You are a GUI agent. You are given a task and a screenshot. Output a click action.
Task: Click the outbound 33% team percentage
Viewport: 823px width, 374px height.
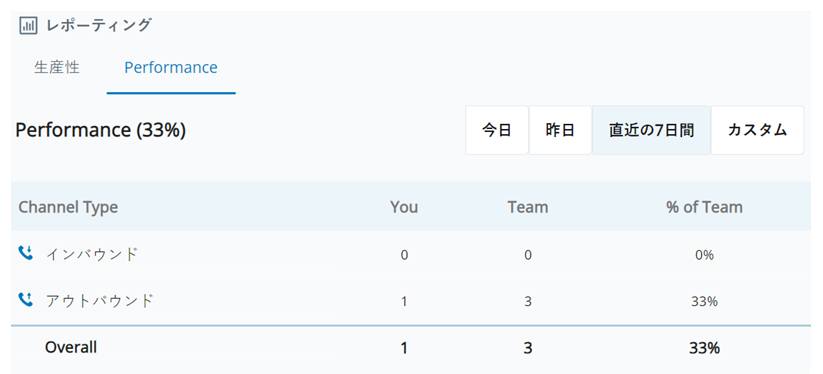click(704, 301)
